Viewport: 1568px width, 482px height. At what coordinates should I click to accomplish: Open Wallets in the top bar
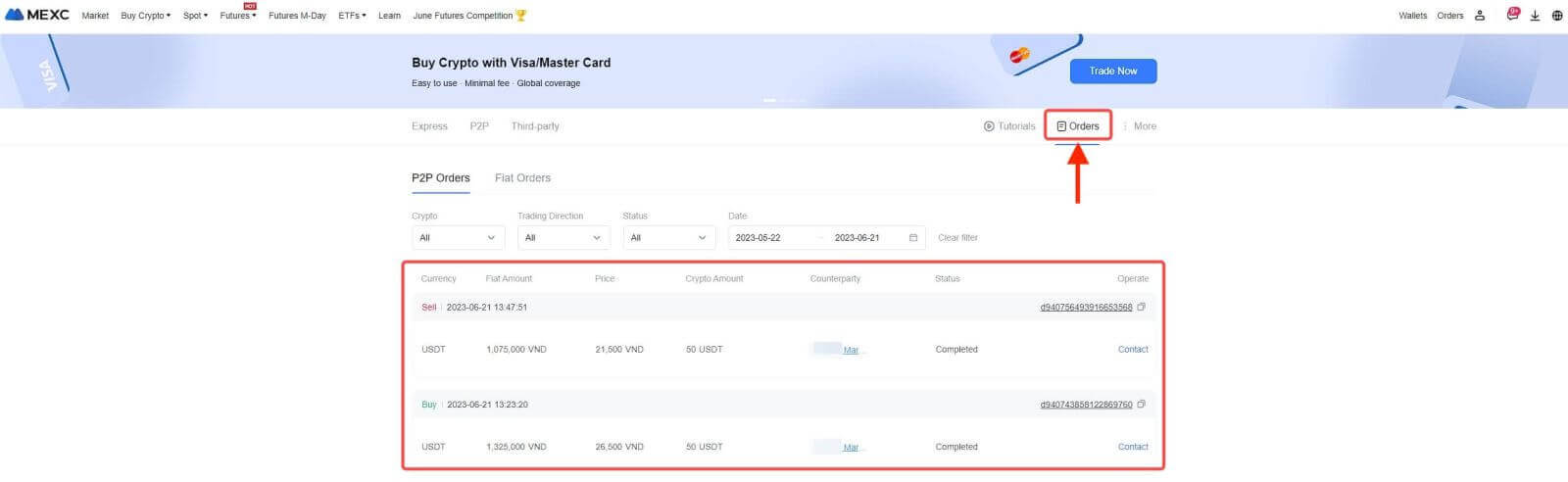[1412, 16]
